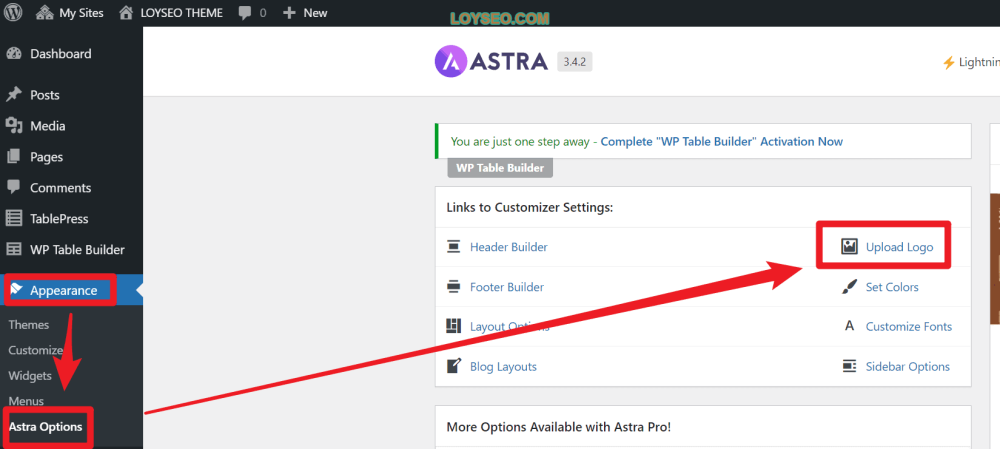
Task: Click the Footer Builder icon
Action: (x=454, y=287)
